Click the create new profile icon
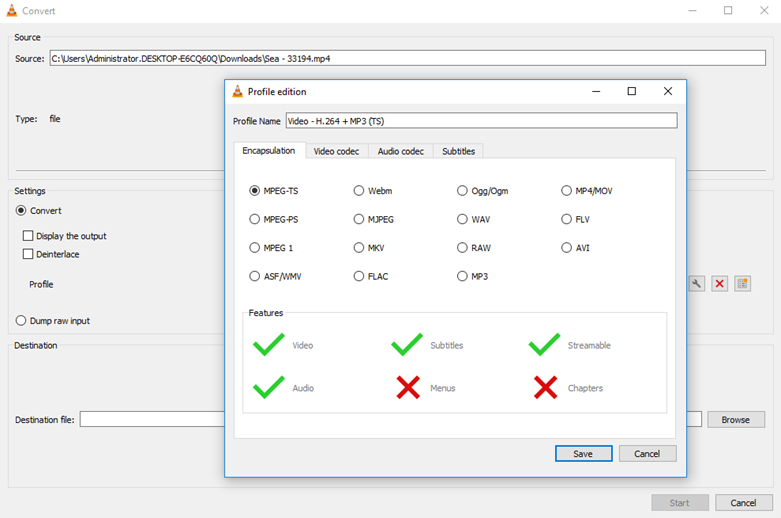This screenshot has height=518, width=781. pyautogui.click(x=742, y=284)
